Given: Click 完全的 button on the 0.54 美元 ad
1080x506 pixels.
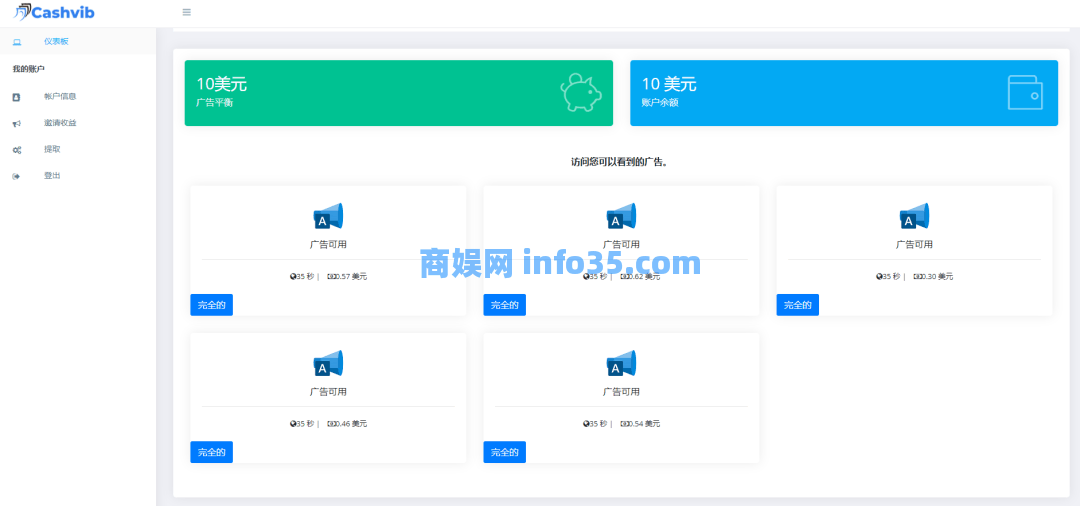Looking at the screenshot, I should click(x=504, y=452).
